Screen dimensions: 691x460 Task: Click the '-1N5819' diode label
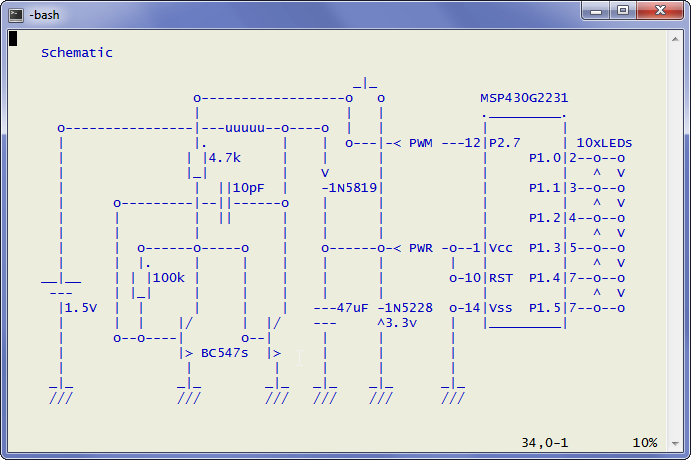[x=349, y=188]
